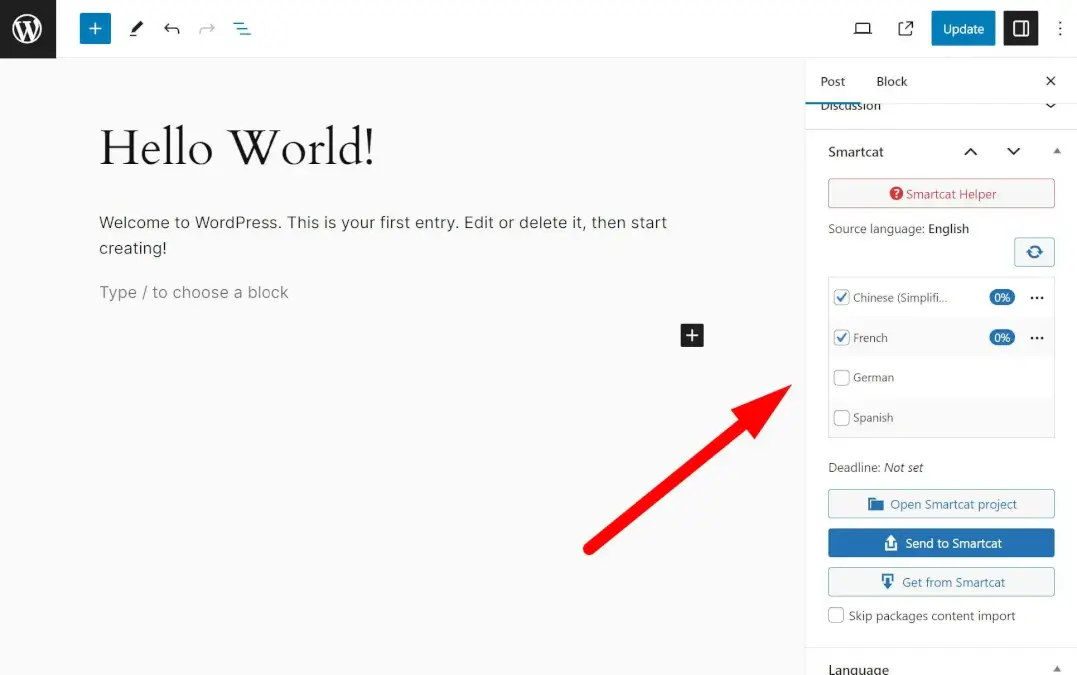This screenshot has height=675, width=1077.
Task: Toggle the settings sidebar panel
Action: [1021, 29]
